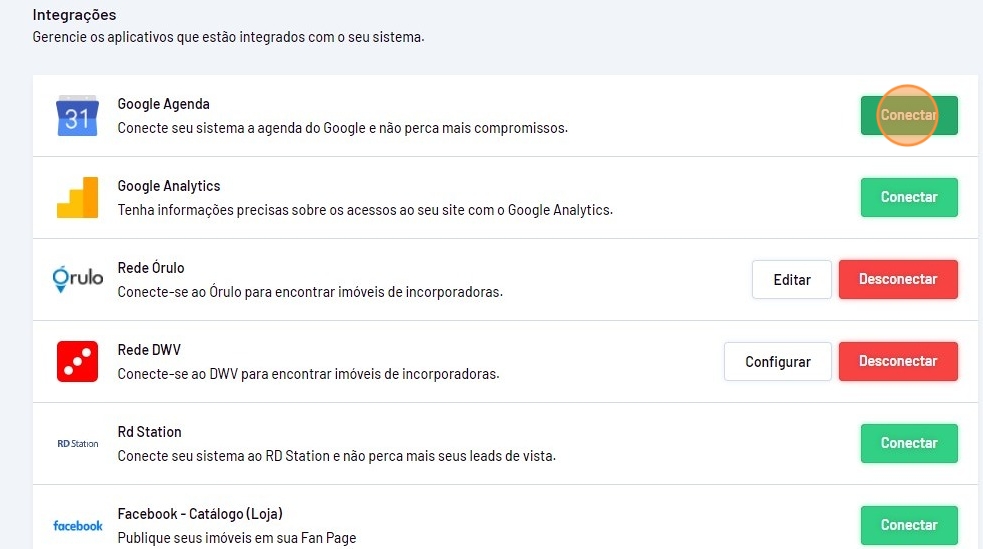
Task: Click the Google Analytics bar chart icon
Action: (77, 197)
